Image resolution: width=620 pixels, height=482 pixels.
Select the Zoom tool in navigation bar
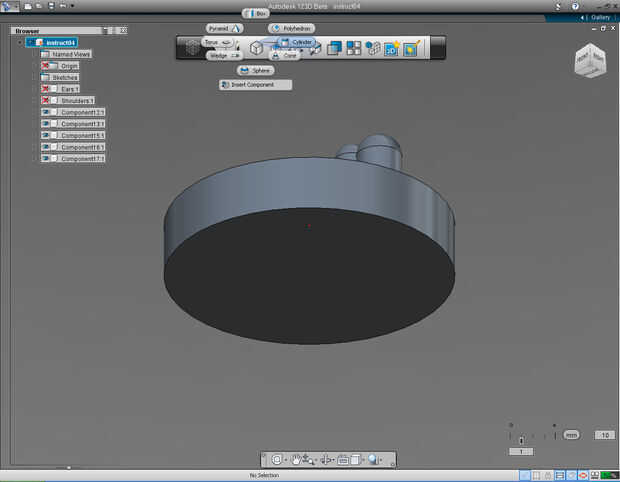[308, 459]
